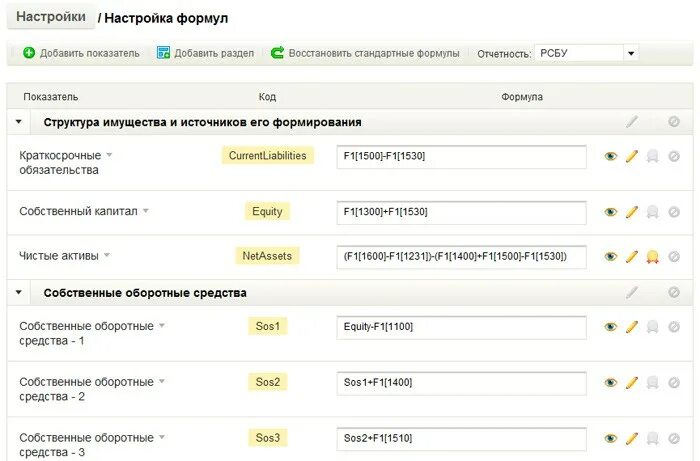The image size is (700, 461).
Task: Toggle eye visibility for CurrentLiabilities row
Action: point(611,157)
